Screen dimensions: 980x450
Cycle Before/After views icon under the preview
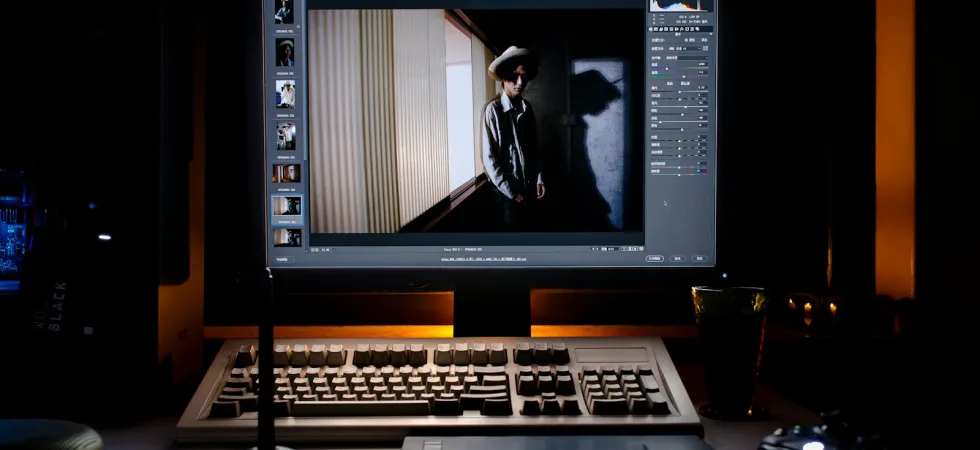coord(624,249)
